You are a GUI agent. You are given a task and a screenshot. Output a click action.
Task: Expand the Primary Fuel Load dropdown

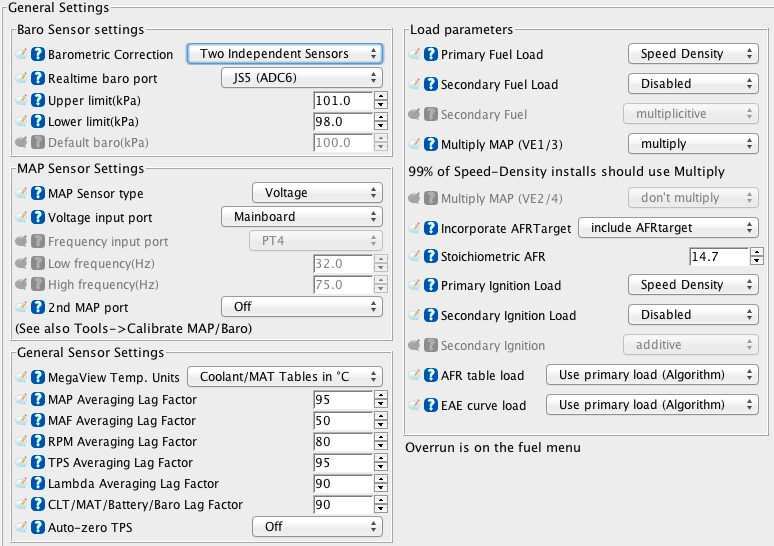tap(692, 54)
